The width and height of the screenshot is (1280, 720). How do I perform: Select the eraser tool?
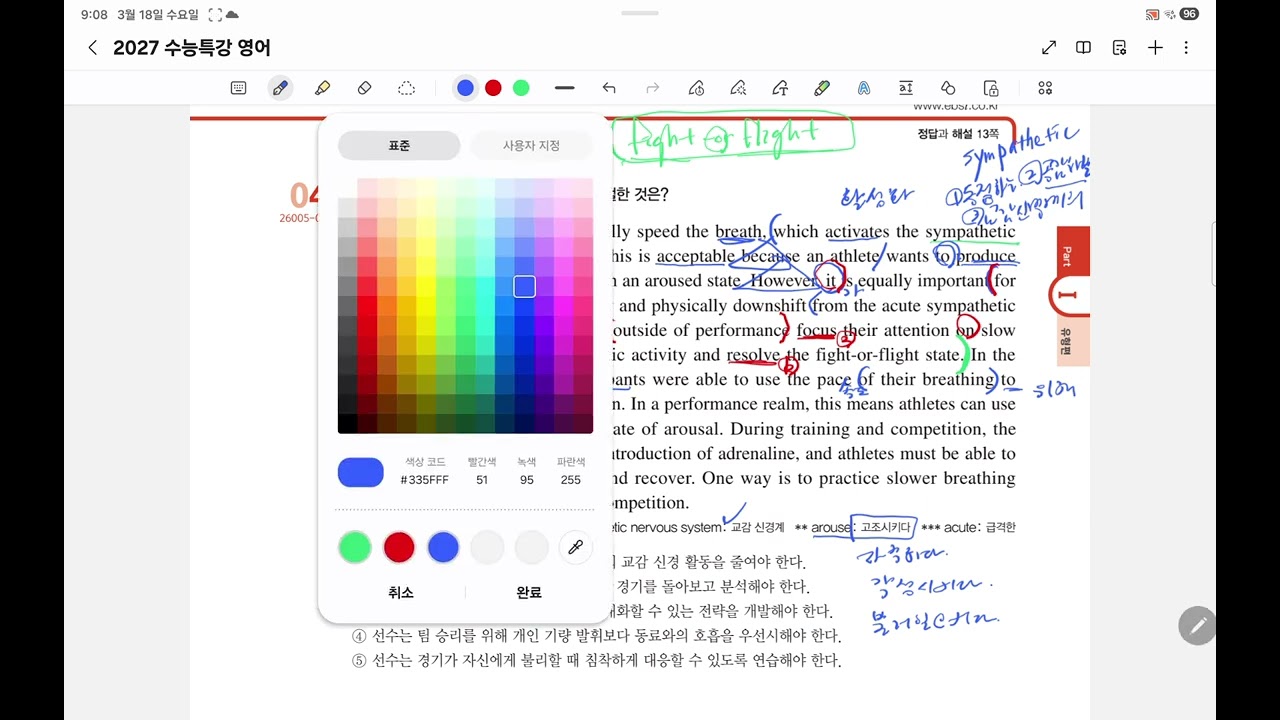click(364, 88)
